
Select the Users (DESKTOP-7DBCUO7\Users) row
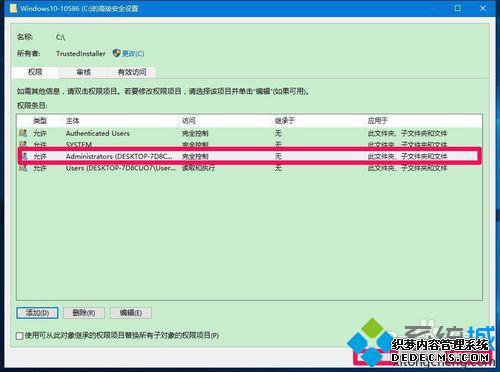click(249, 168)
